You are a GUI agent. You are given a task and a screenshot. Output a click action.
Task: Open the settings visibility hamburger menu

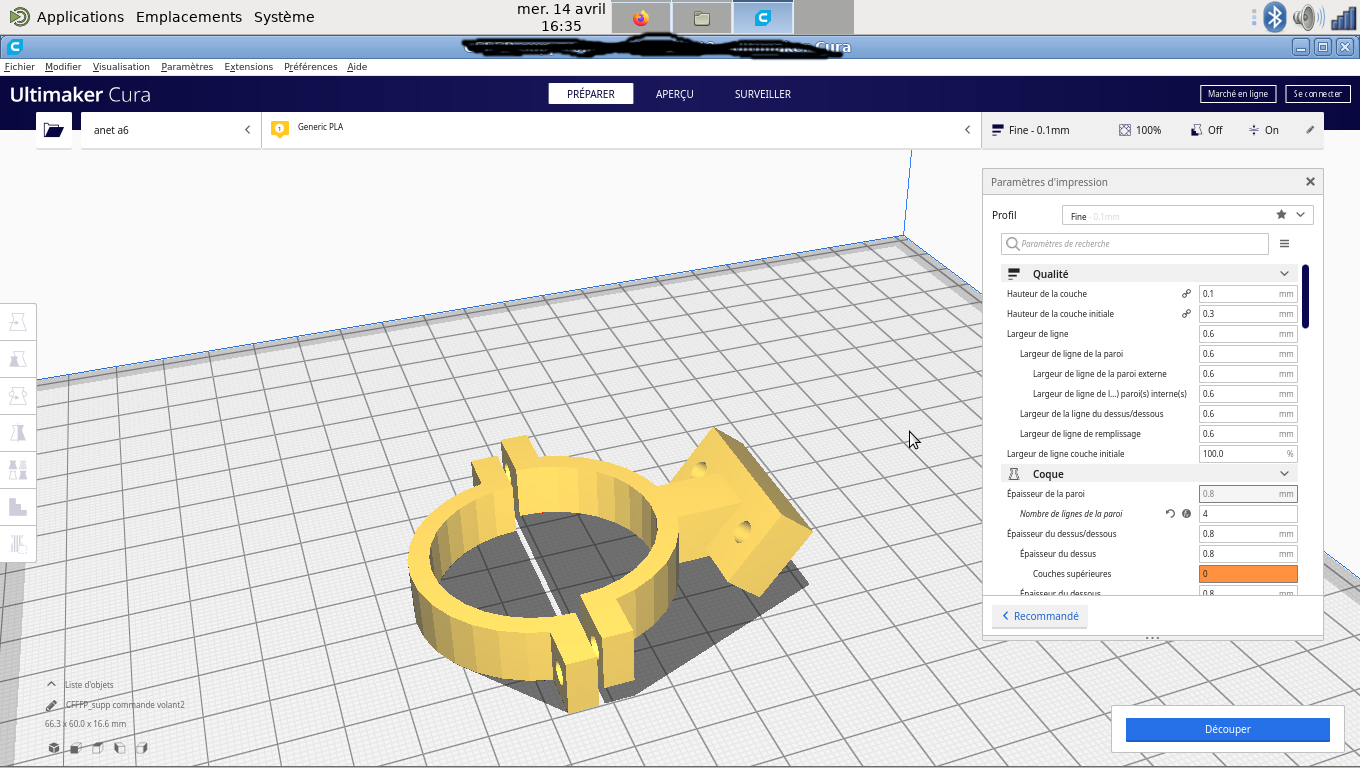tap(1285, 244)
